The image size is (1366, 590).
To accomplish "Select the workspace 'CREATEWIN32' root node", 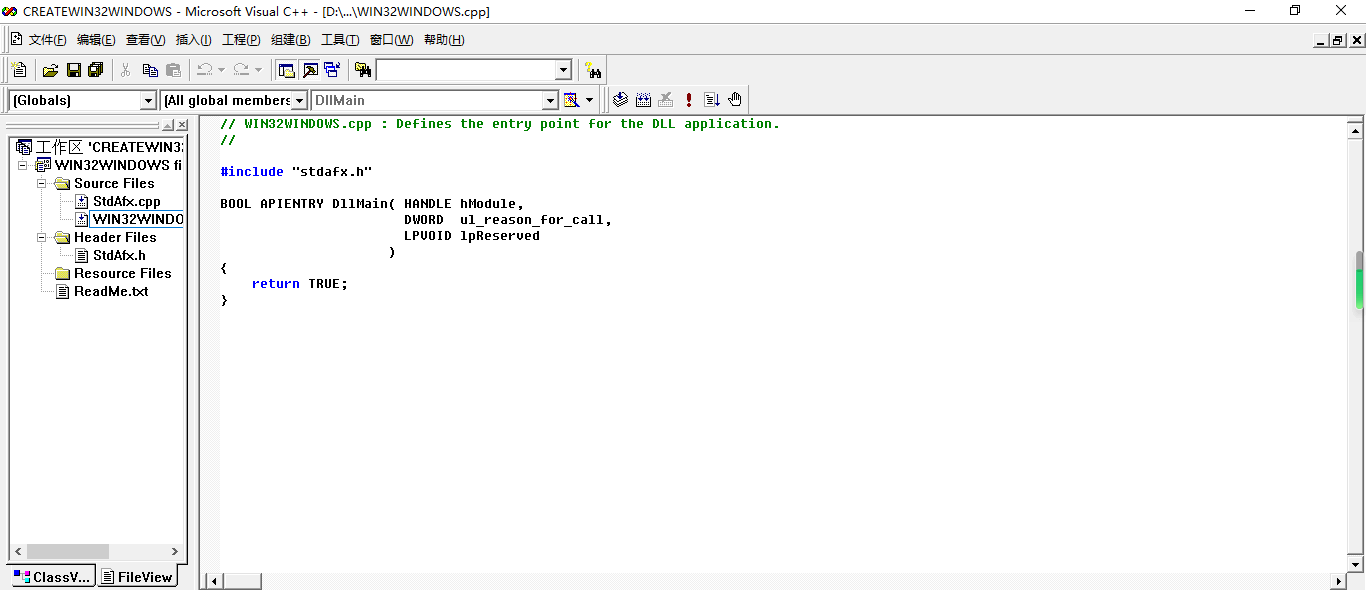I will point(109,147).
